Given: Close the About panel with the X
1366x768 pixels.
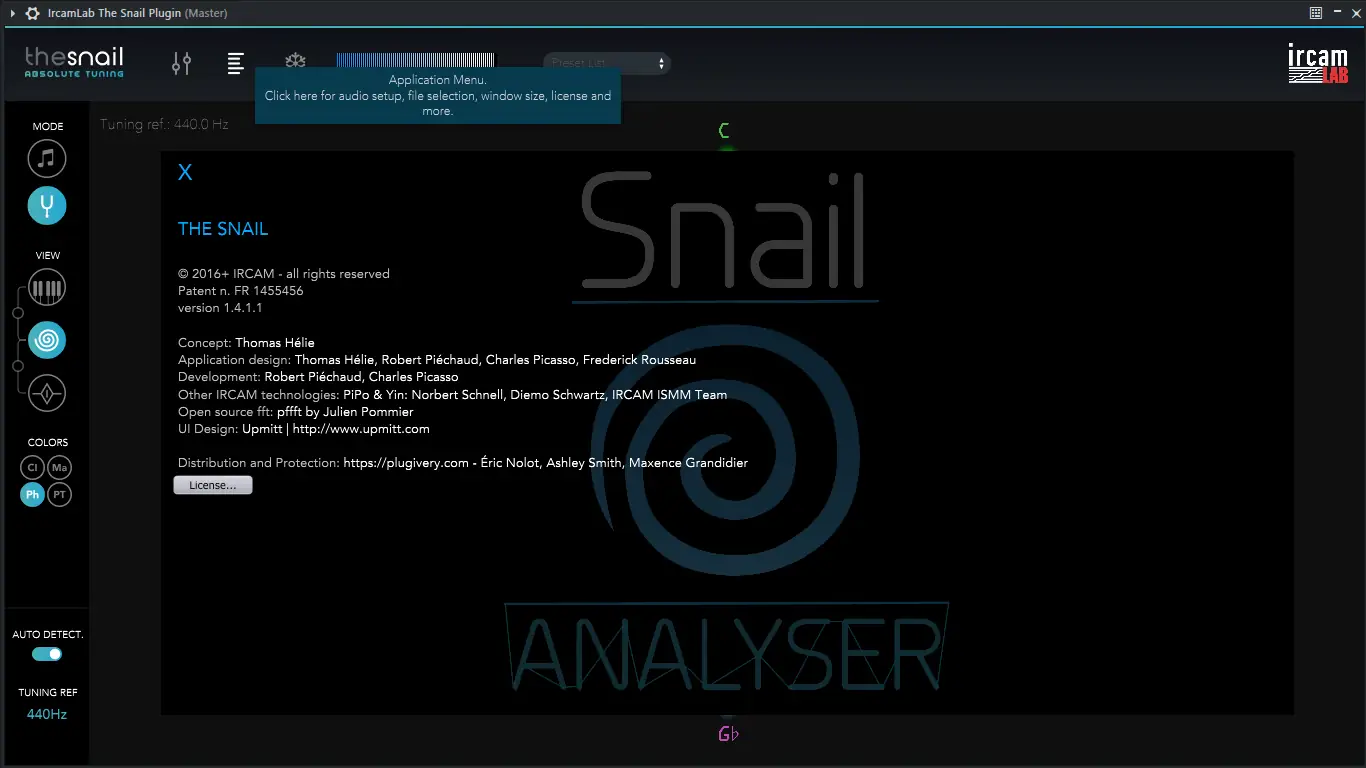Looking at the screenshot, I should click(185, 172).
